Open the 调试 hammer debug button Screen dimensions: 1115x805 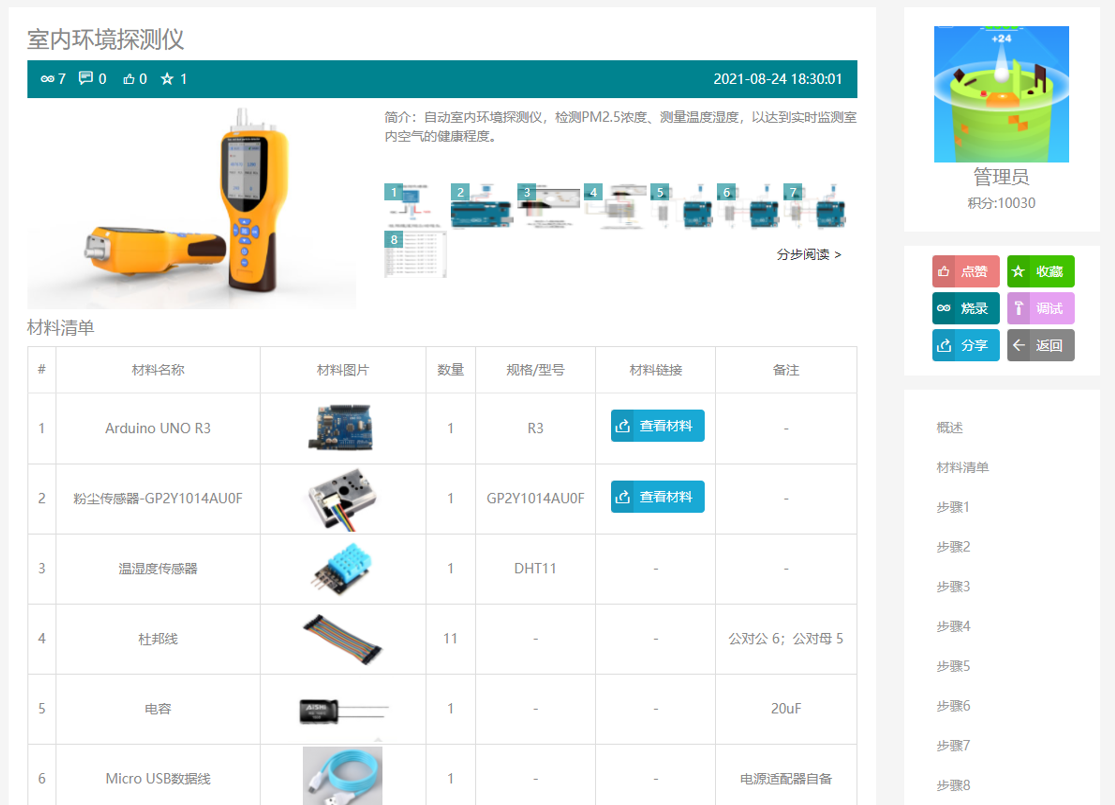(x=1040, y=308)
